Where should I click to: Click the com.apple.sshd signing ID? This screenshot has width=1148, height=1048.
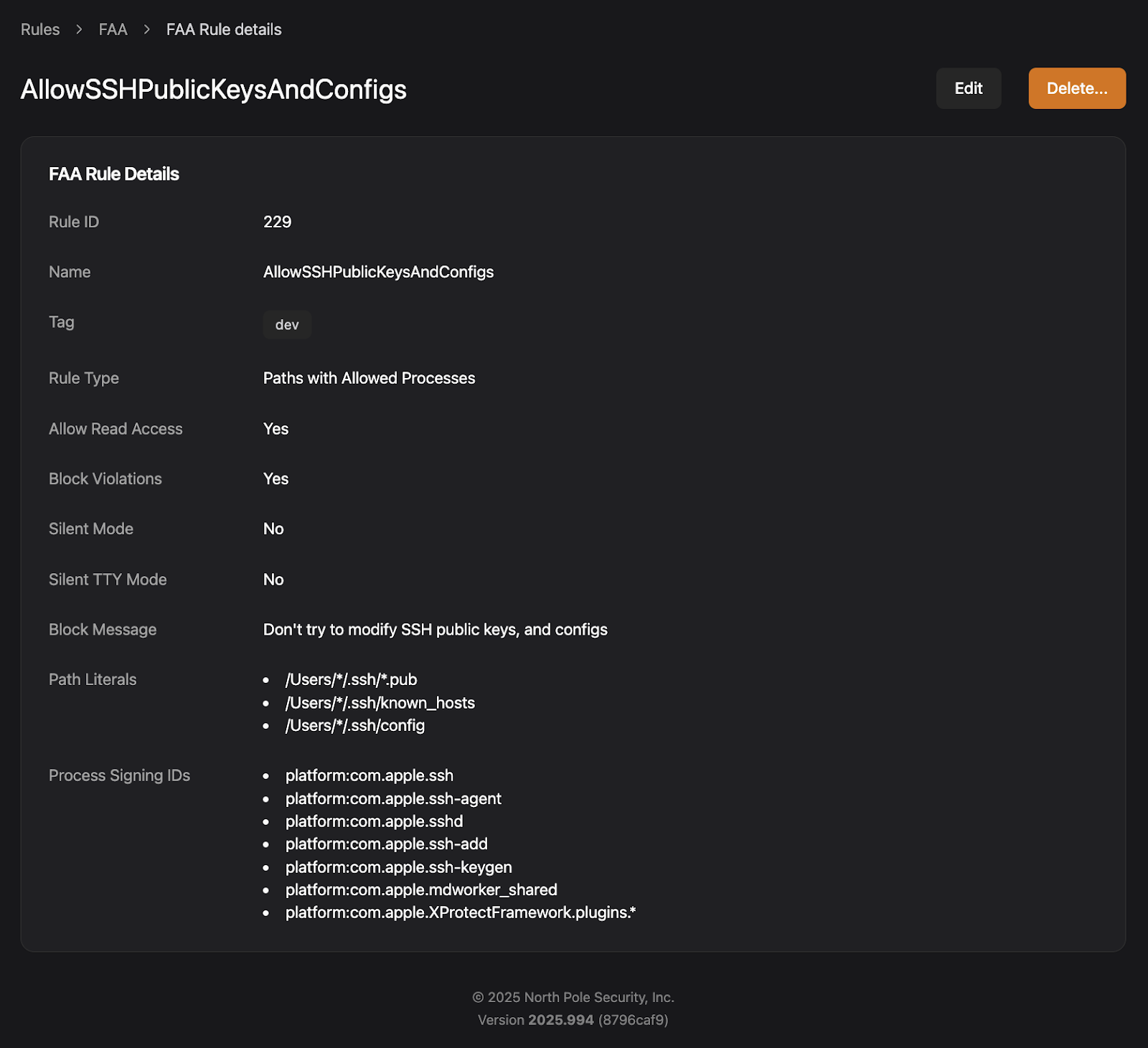click(x=374, y=821)
